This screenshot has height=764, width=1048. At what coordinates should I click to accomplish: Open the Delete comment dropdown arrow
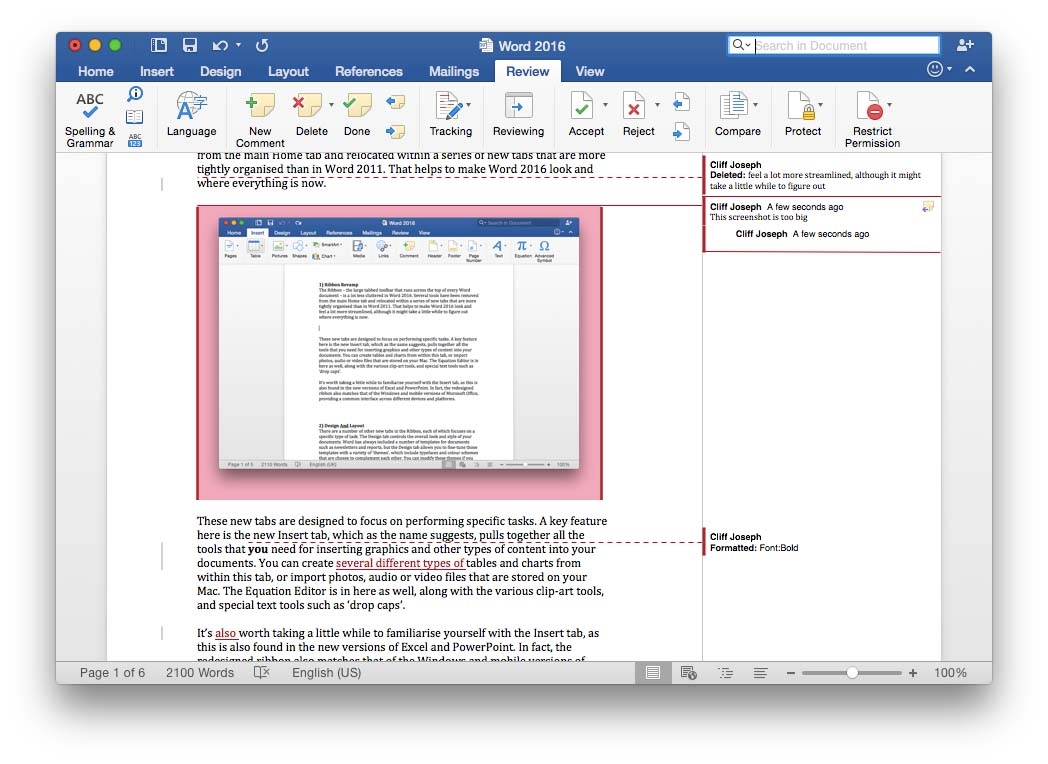tap(332, 105)
